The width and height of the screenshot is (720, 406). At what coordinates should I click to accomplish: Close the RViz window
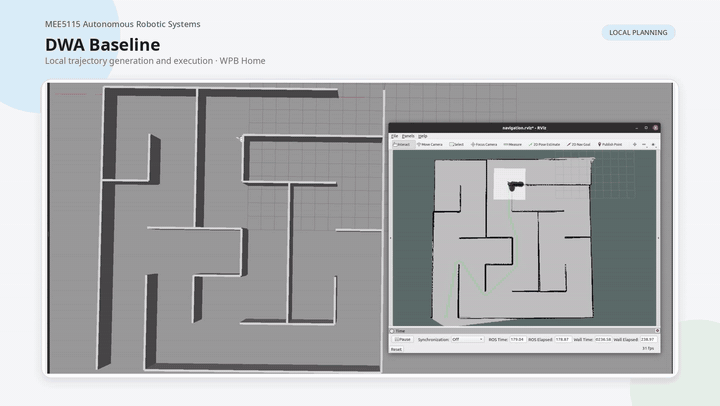tap(656, 128)
